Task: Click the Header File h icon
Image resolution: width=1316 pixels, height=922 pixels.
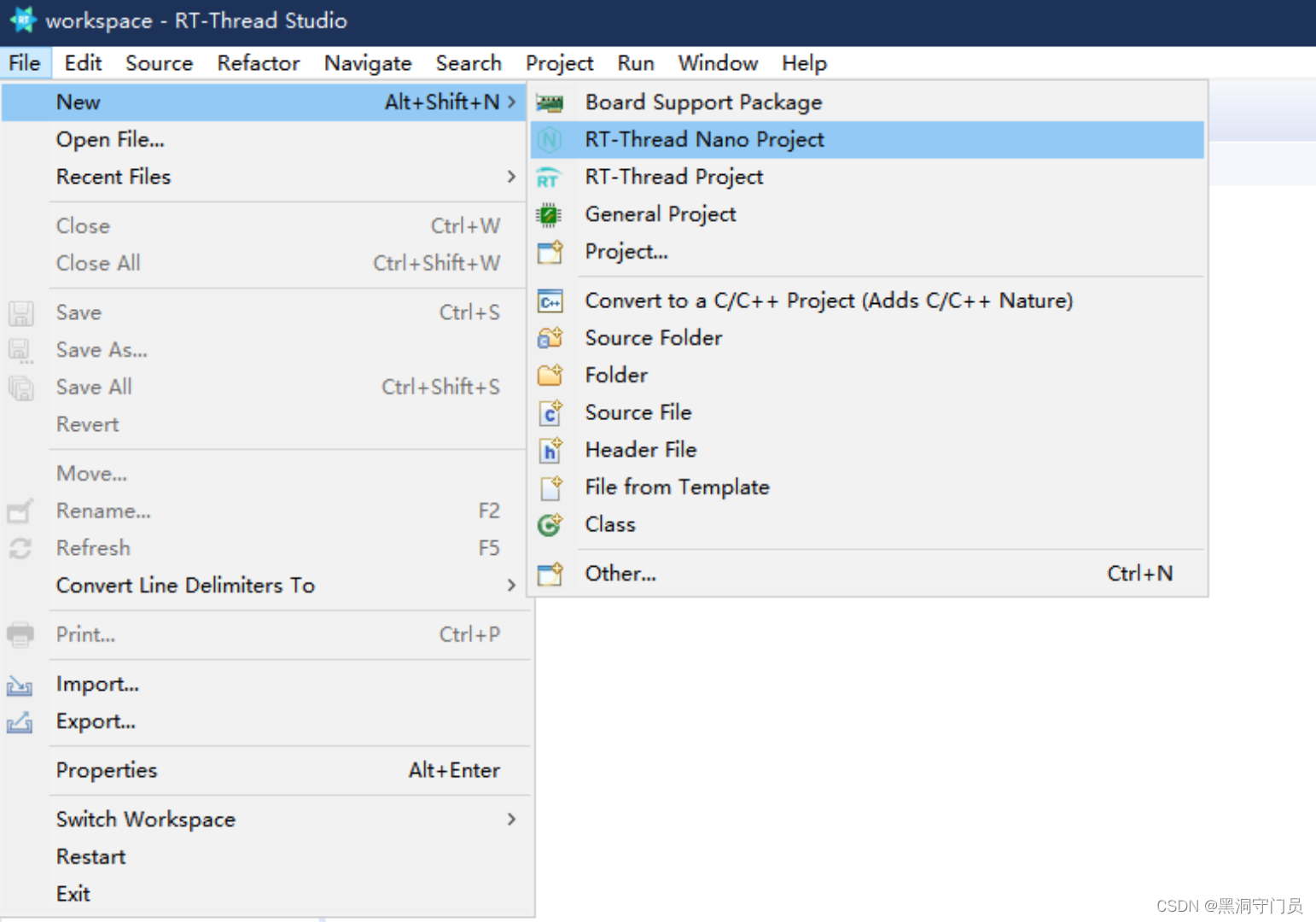Action: click(550, 450)
